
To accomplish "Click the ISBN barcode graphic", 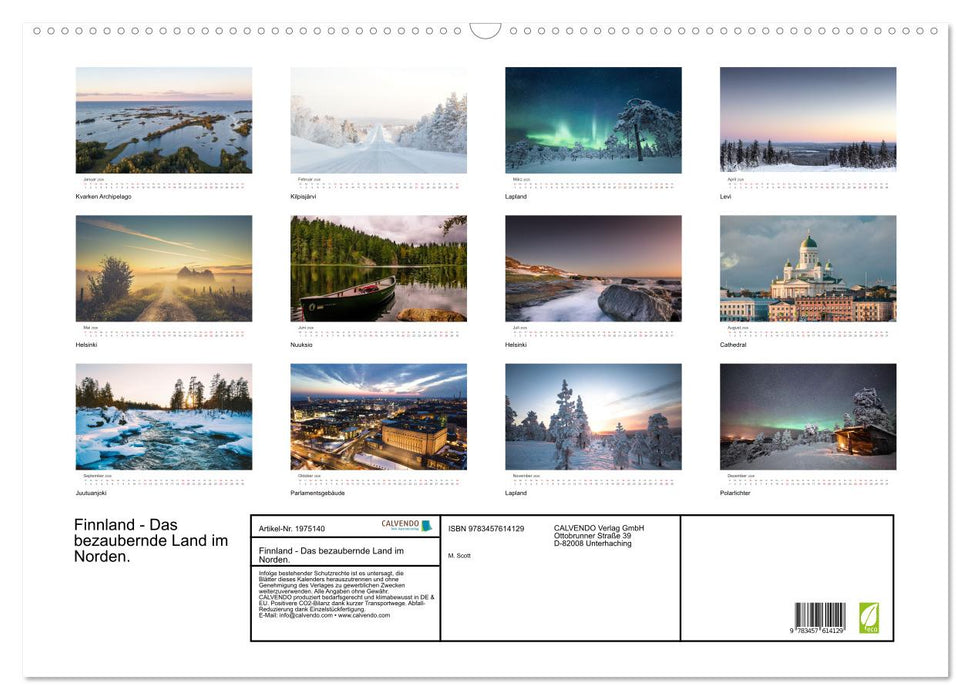I will pyautogui.click(x=820, y=615).
